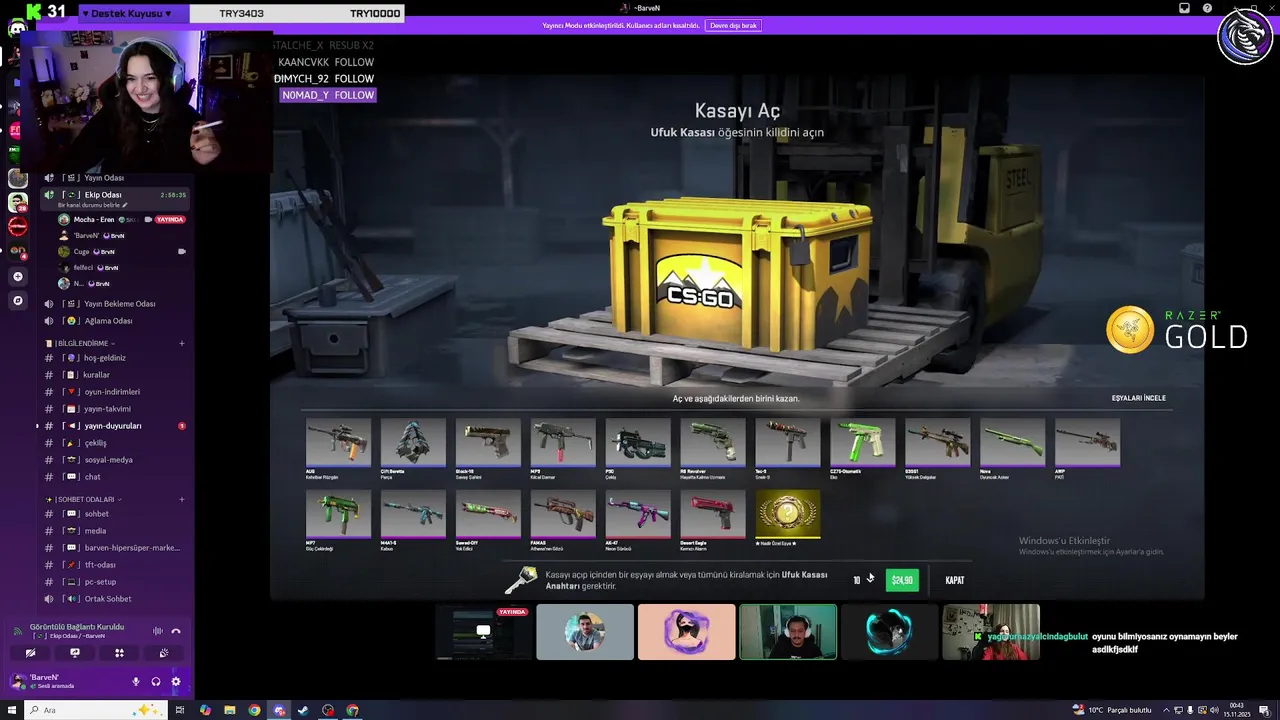Select the P90 skin thumbnail
The height and width of the screenshot is (720, 1280).
click(638, 443)
